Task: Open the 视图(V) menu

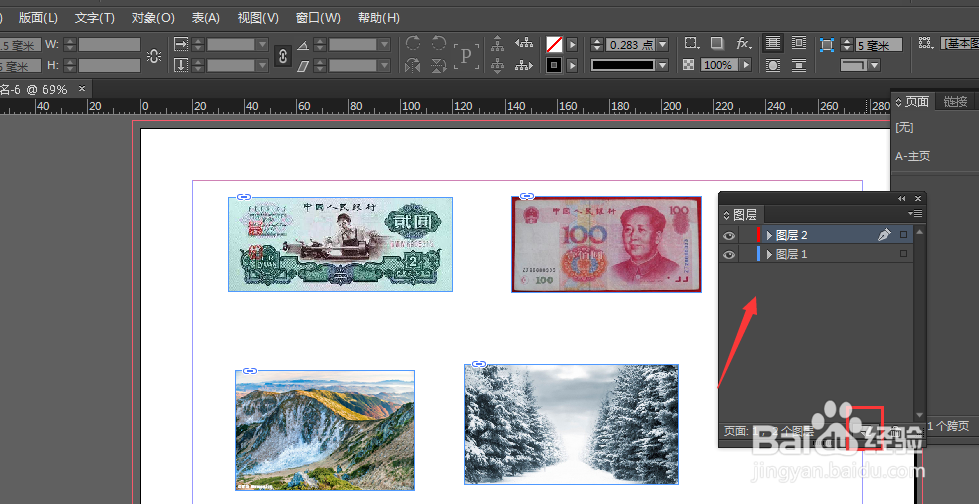Action: point(258,17)
